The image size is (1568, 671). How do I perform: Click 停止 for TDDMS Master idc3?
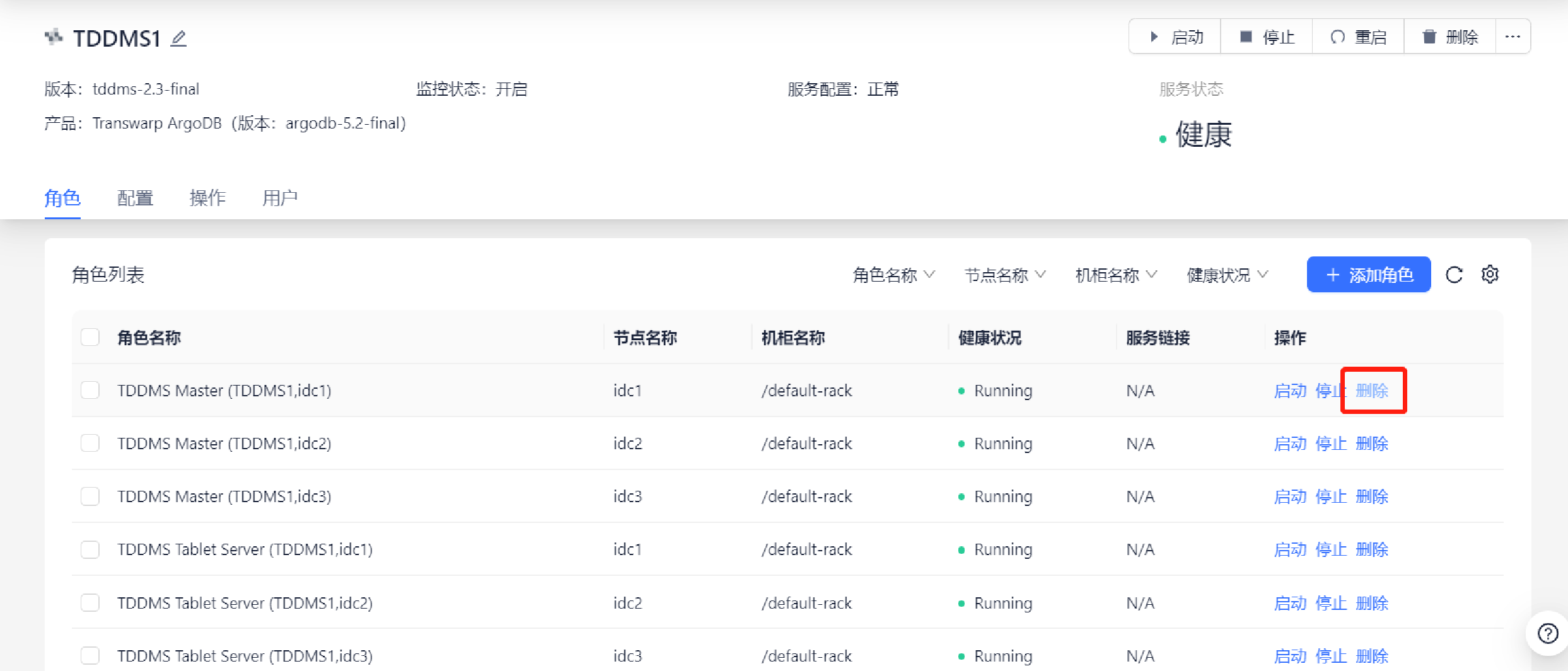pyautogui.click(x=1331, y=496)
